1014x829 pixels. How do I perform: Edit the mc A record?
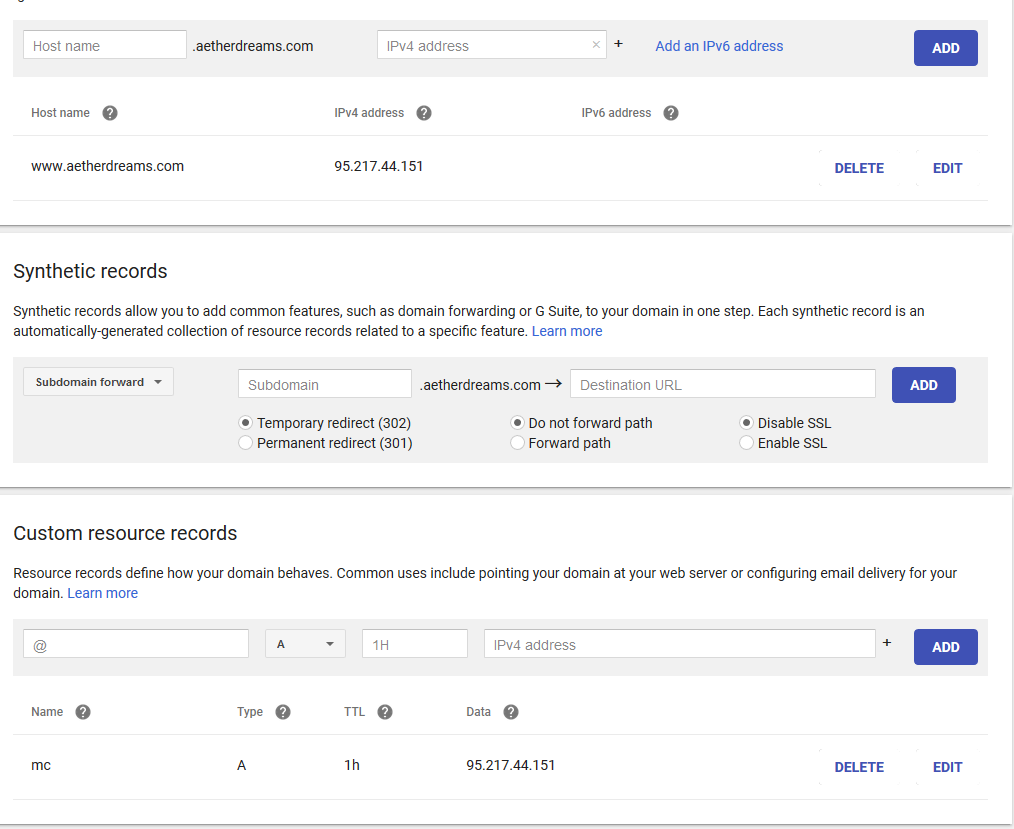point(947,767)
